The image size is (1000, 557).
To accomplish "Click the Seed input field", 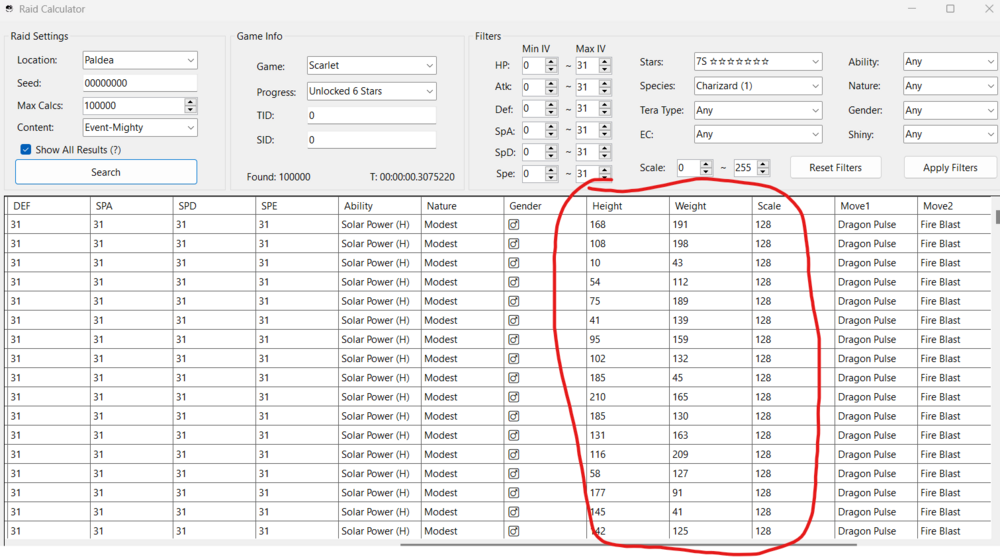I will pos(139,84).
